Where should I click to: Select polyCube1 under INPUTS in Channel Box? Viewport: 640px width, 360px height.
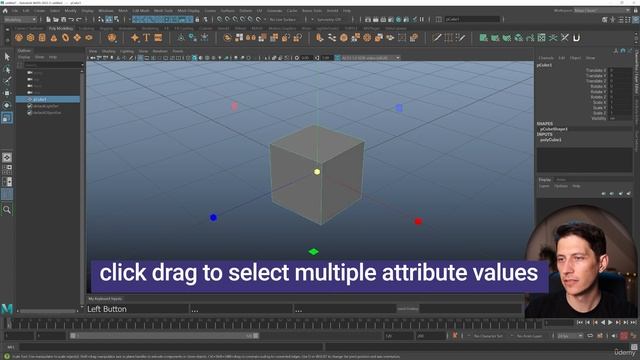(551, 140)
